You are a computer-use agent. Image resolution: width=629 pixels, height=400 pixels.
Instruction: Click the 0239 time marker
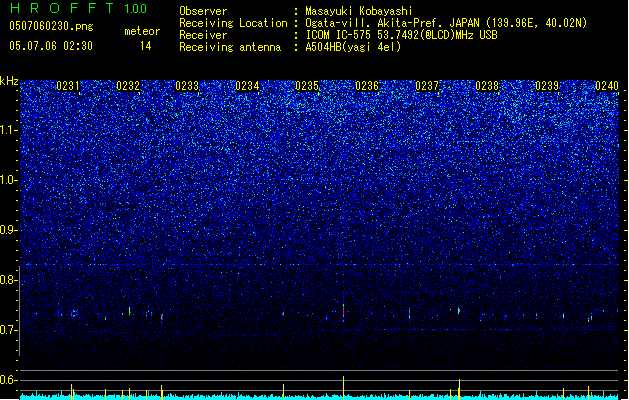point(547,86)
